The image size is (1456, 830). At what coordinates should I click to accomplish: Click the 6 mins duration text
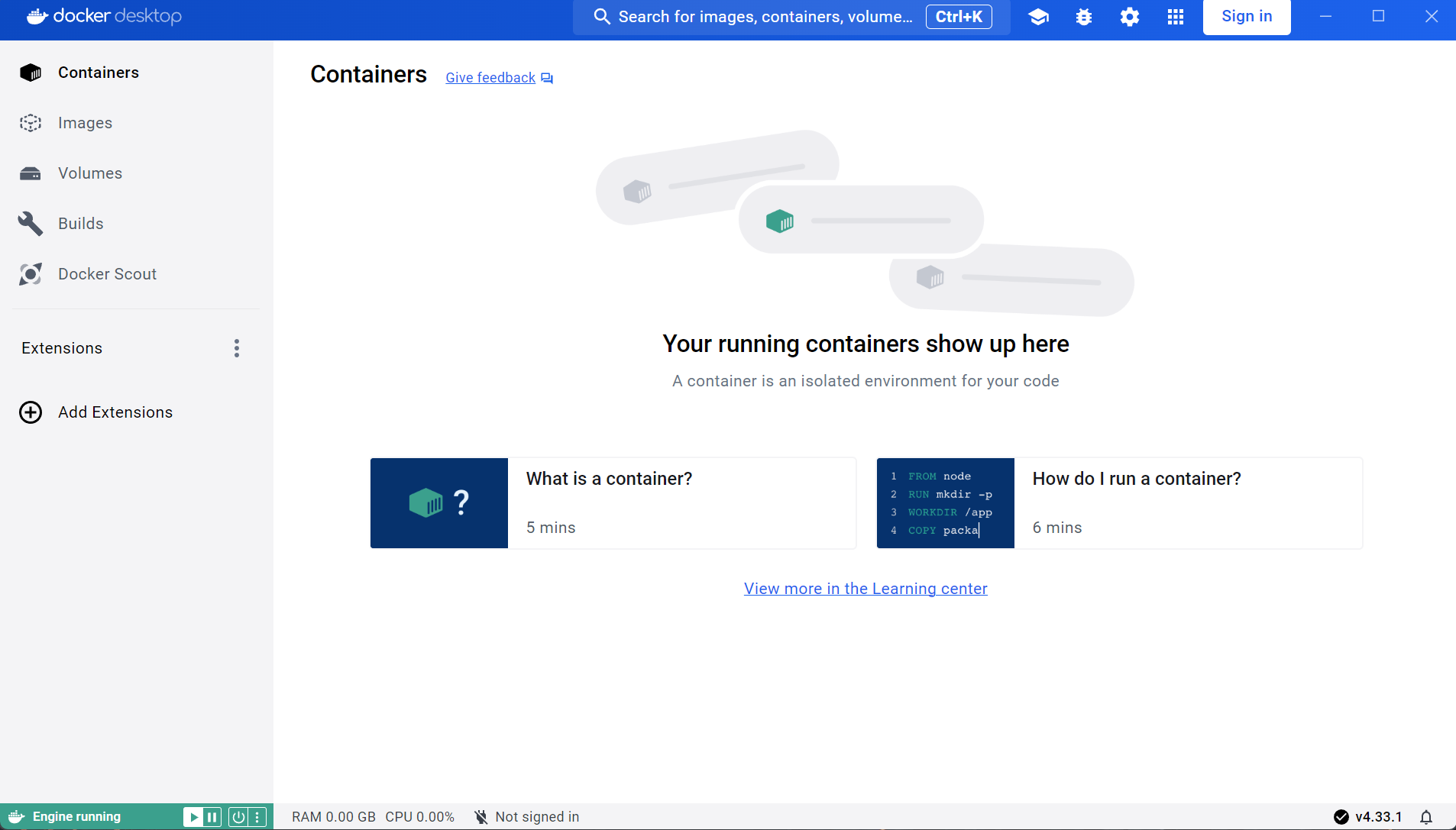pos(1057,528)
